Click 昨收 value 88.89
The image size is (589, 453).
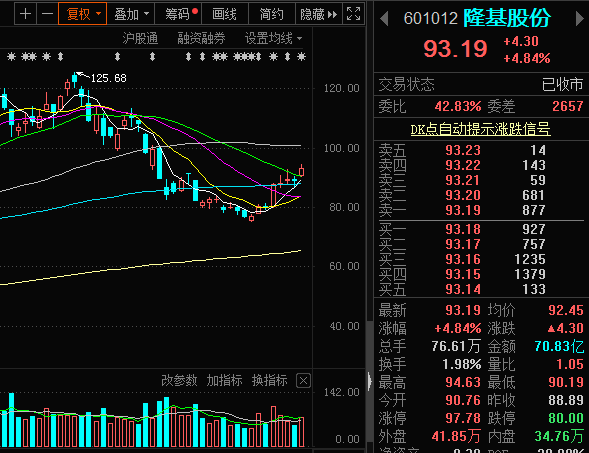[x=566, y=400]
